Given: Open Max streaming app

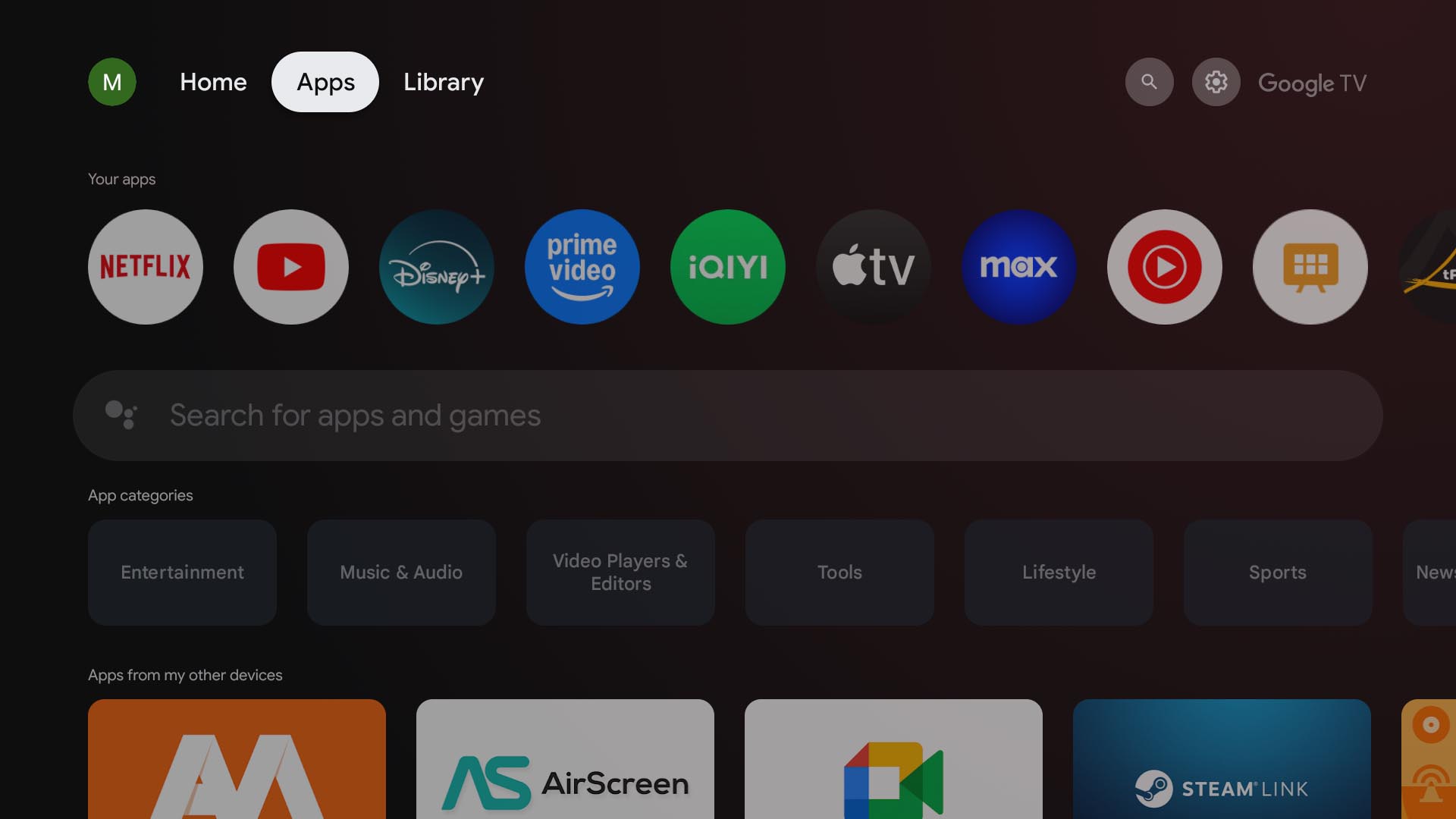Looking at the screenshot, I should tap(1019, 265).
